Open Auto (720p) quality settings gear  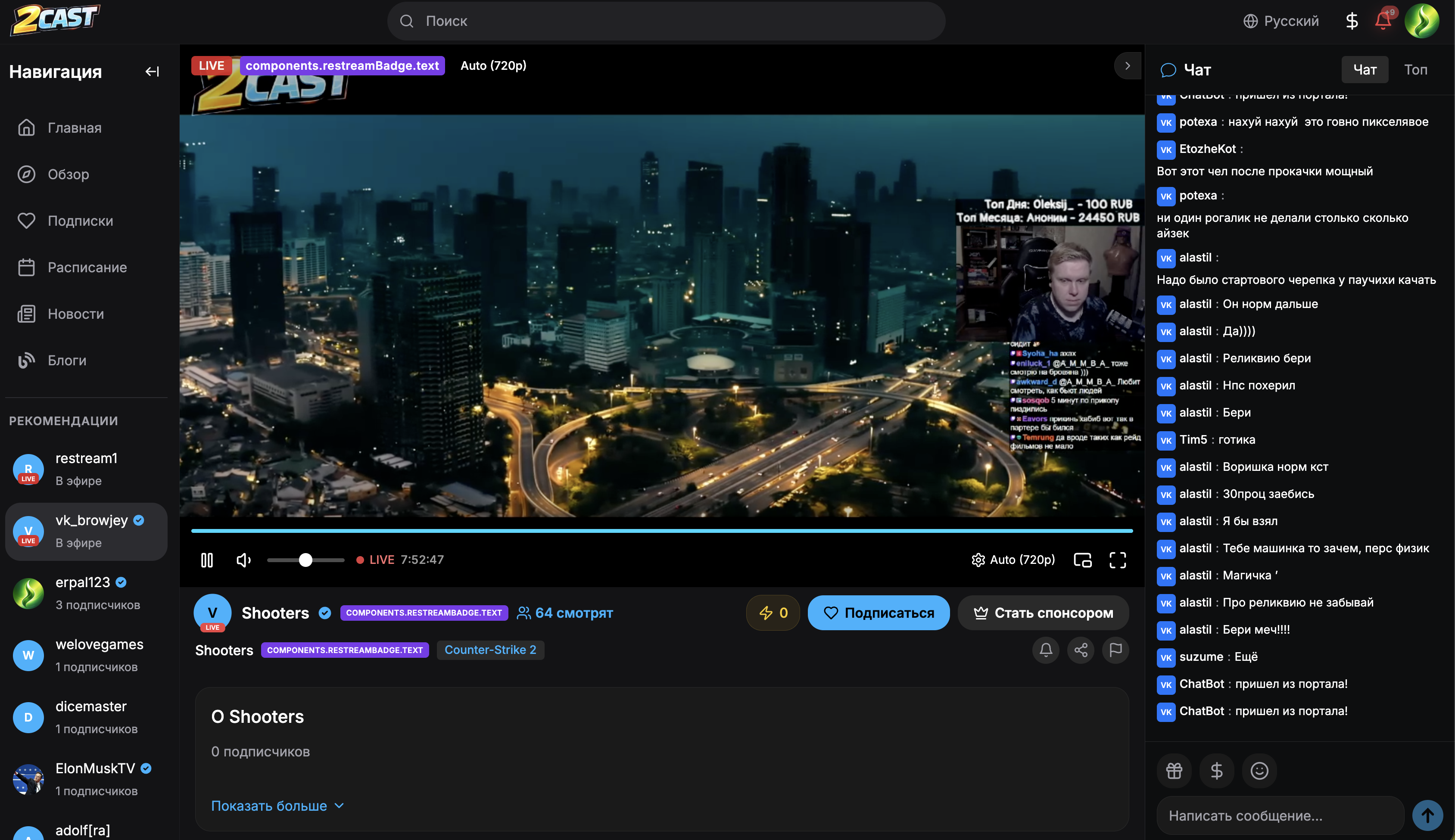tap(1013, 560)
